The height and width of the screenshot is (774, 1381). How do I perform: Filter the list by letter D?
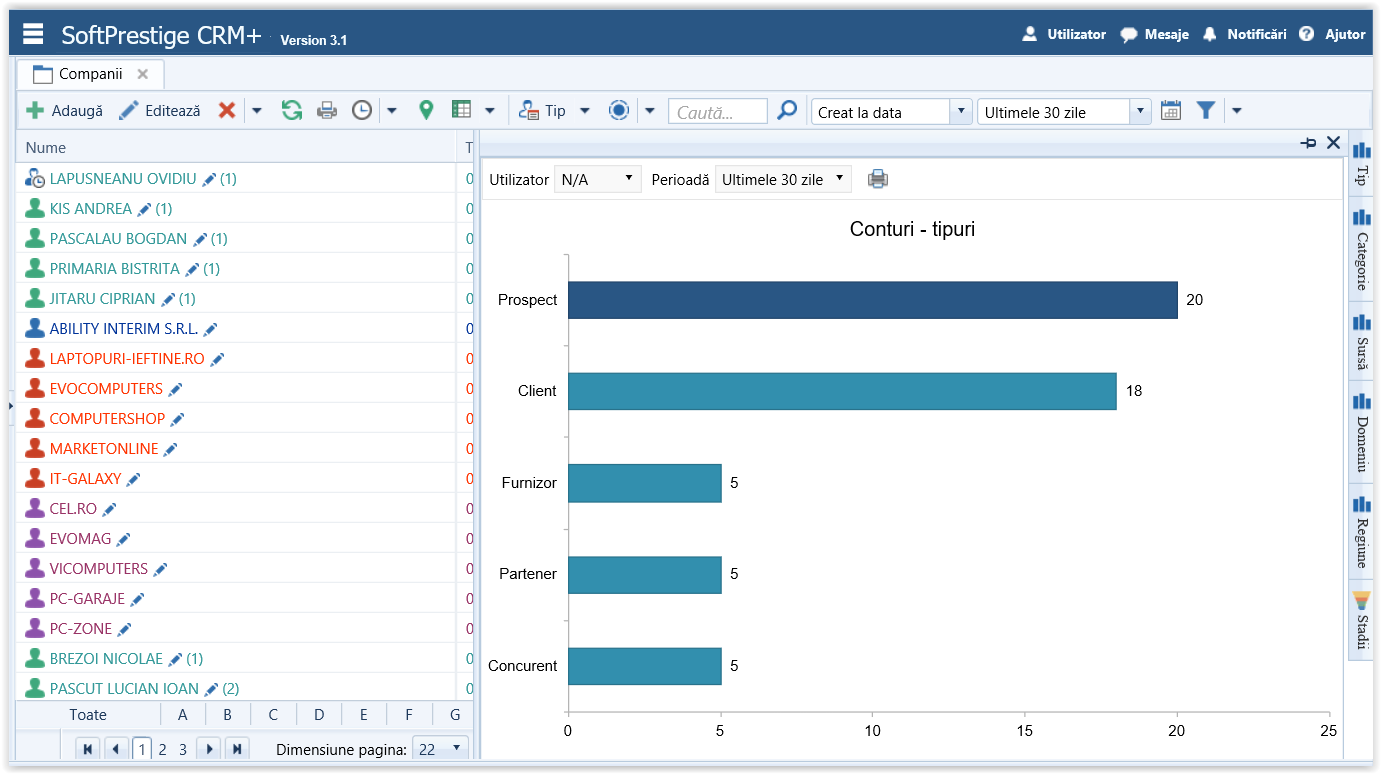click(319, 715)
